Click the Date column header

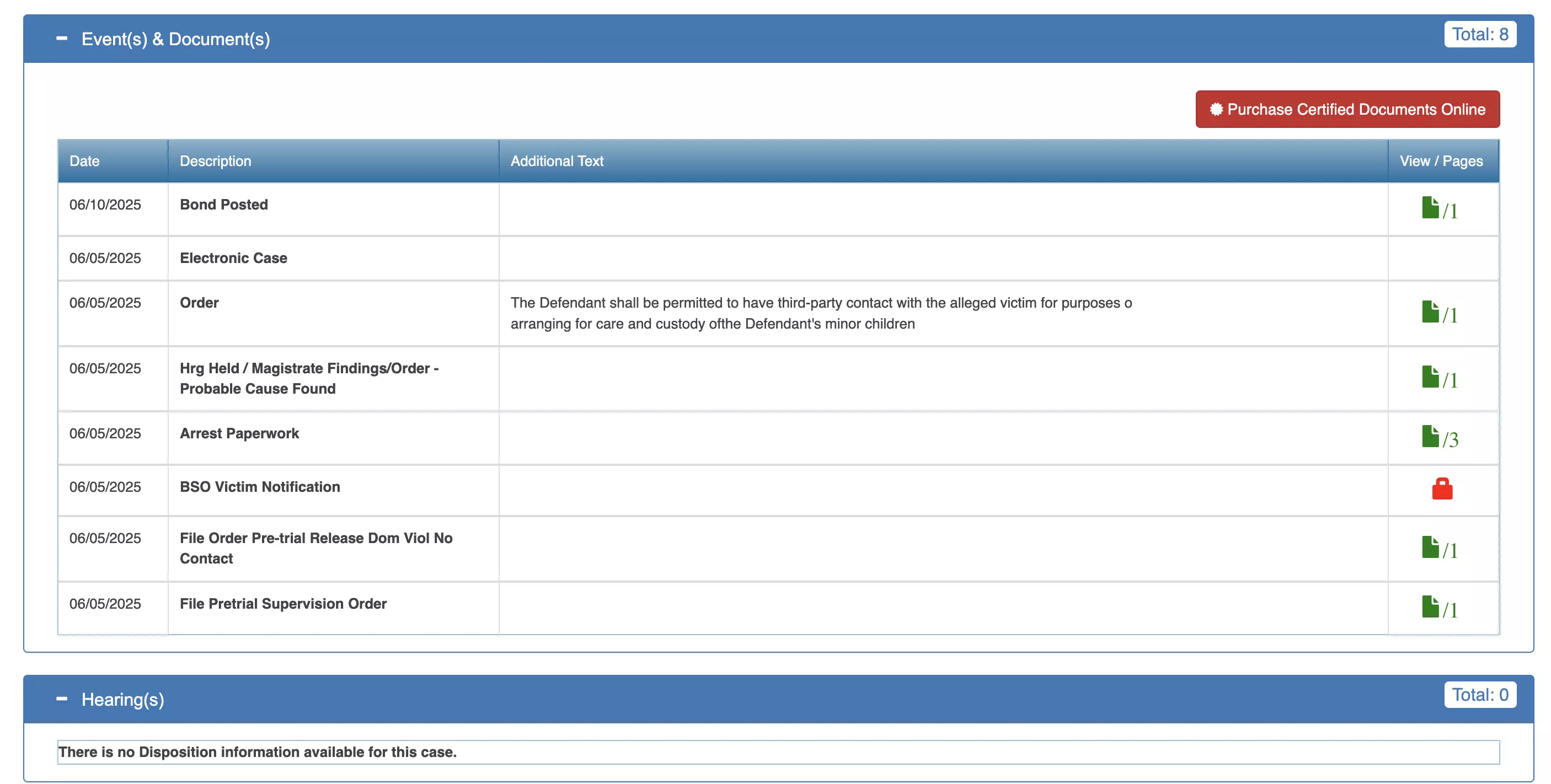[113, 160]
